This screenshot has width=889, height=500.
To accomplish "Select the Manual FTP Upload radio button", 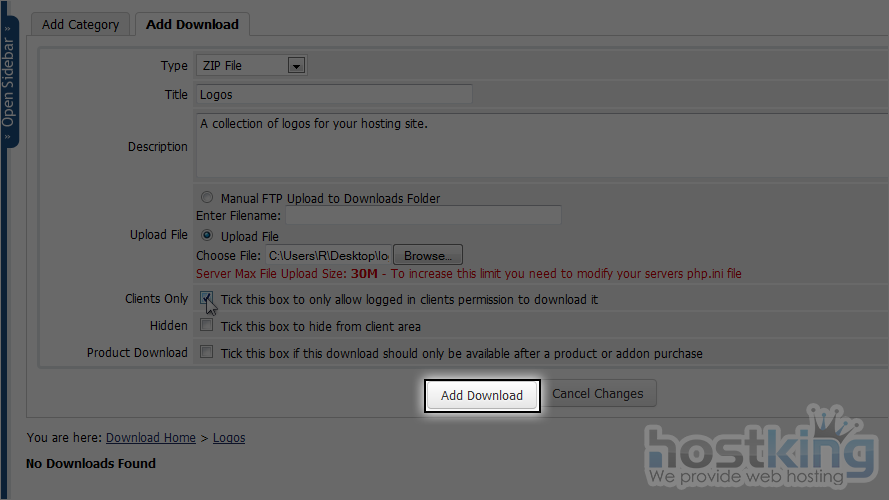I will [207, 198].
